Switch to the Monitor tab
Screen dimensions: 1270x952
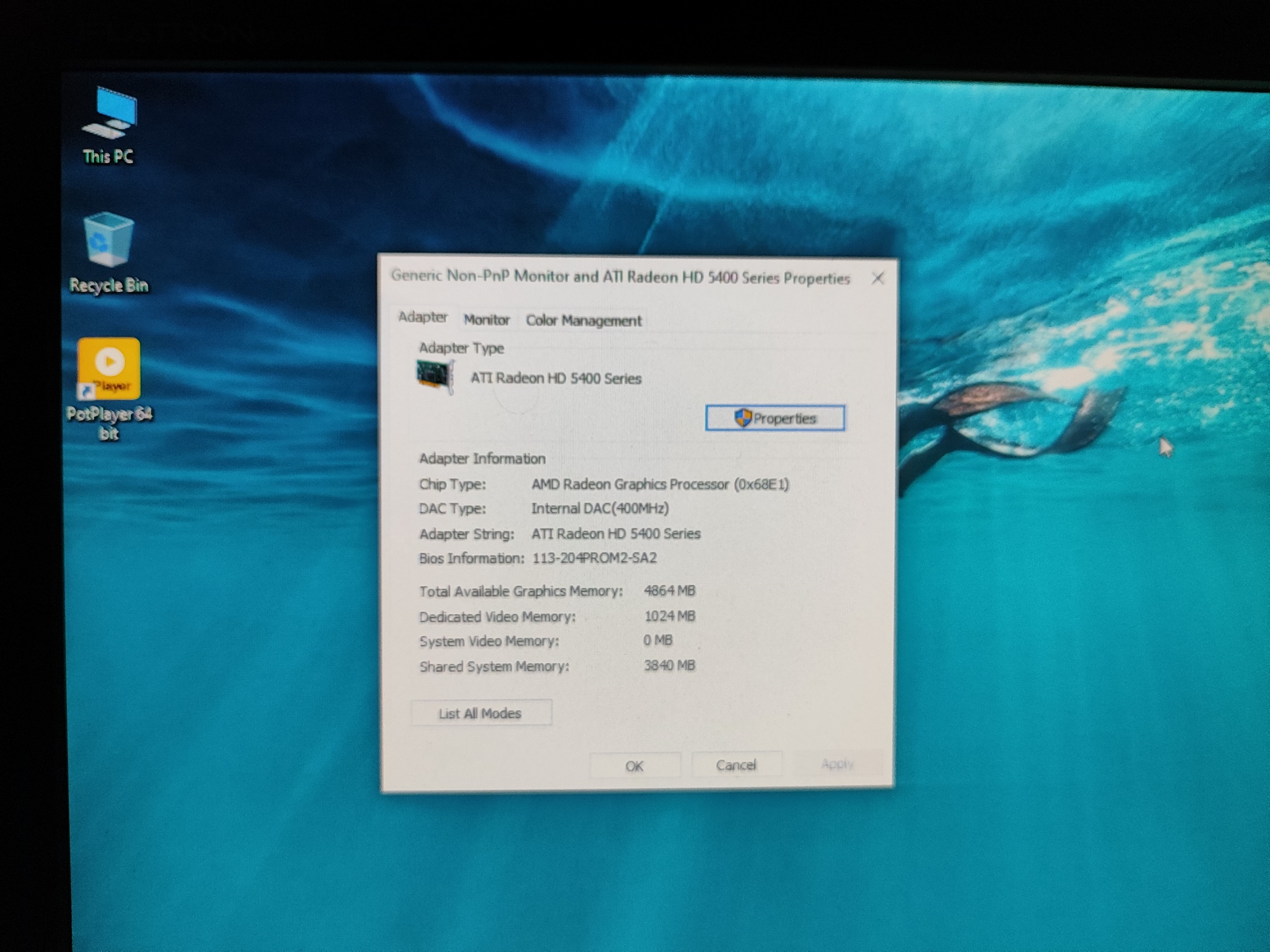(x=486, y=320)
